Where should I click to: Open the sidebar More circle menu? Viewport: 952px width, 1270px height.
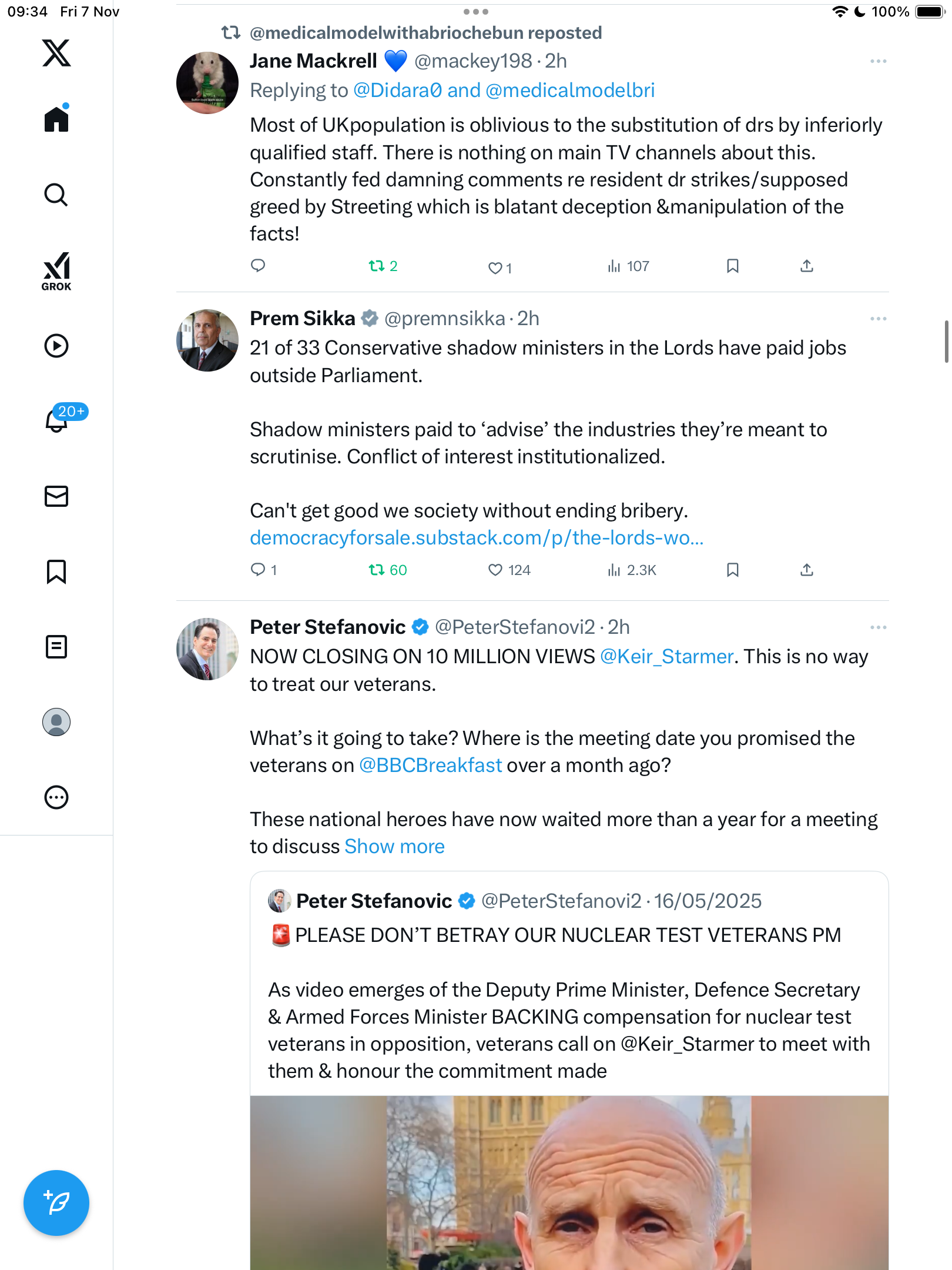56,797
